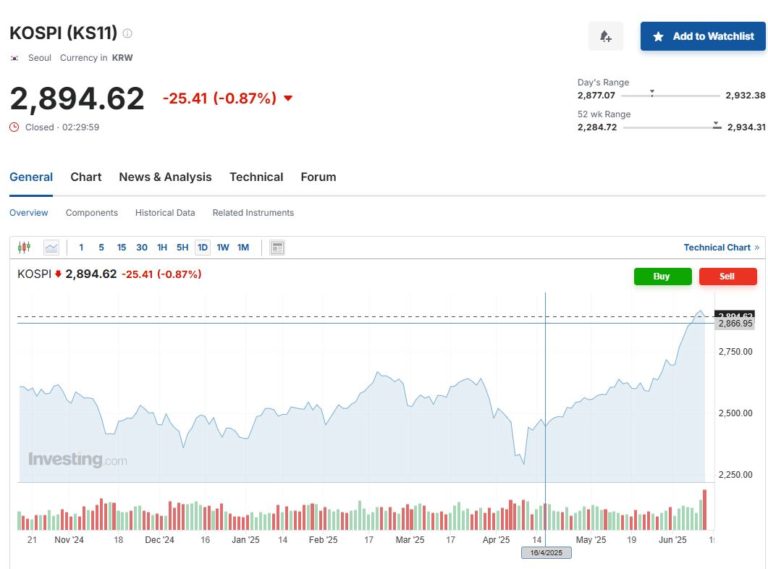Choose the 5H chart interval
The image size is (768, 569).
click(182, 247)
